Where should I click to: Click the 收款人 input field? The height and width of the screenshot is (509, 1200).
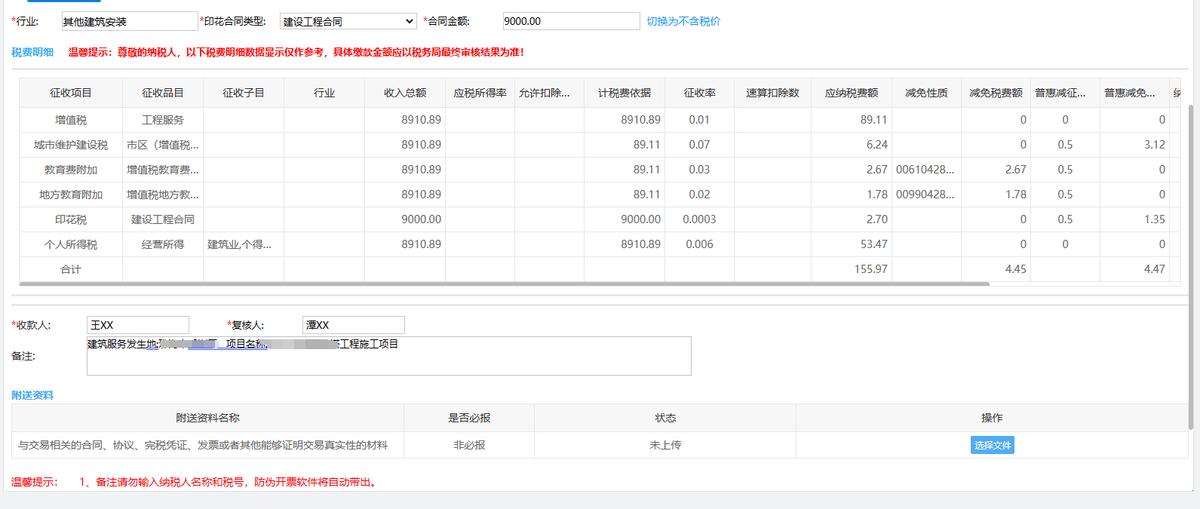[138, 325]
